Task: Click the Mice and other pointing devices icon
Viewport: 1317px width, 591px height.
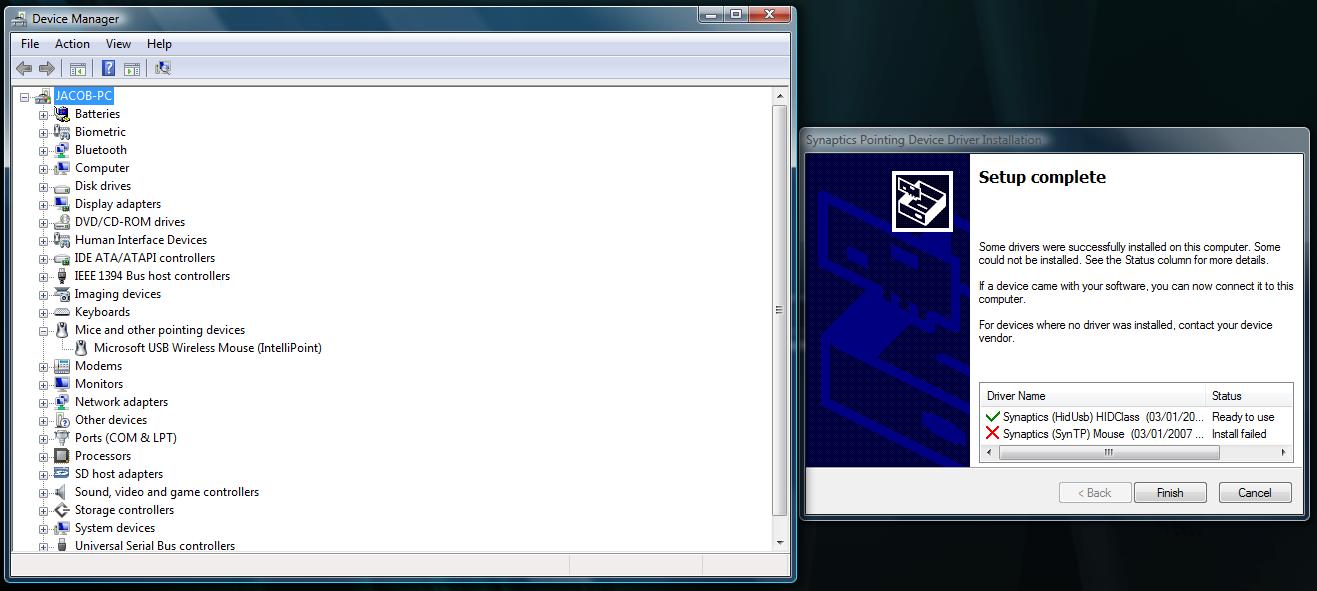Action: click(x=62, y=330)
